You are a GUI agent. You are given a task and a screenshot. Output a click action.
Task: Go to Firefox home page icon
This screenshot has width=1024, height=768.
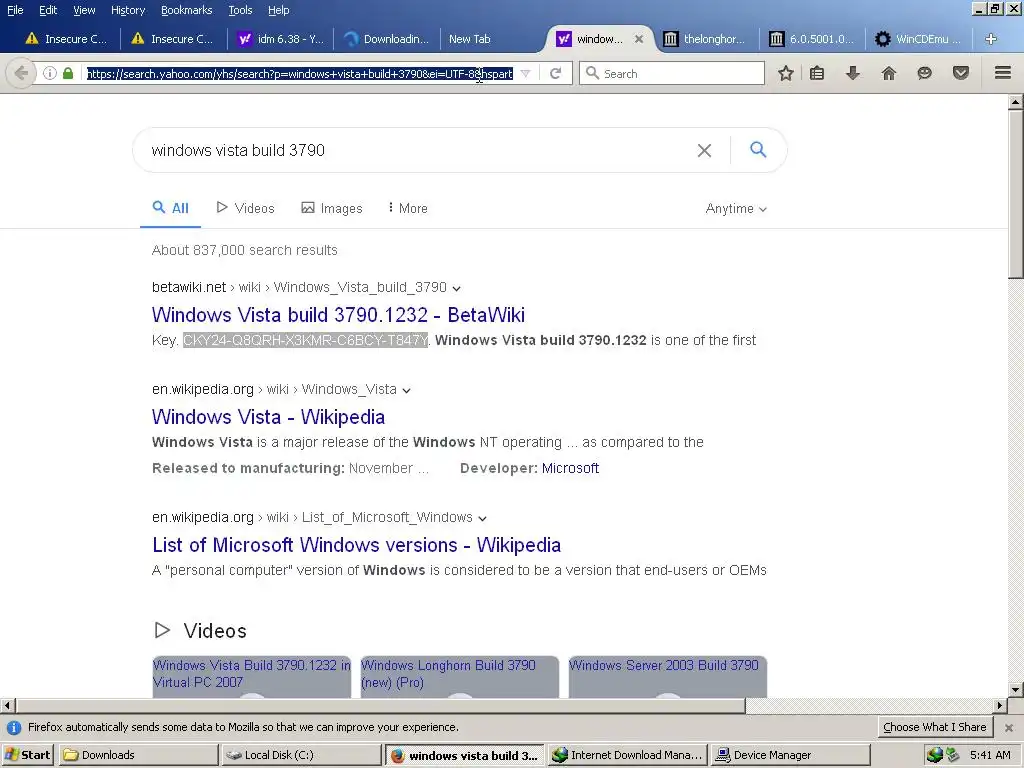(889, 73)
